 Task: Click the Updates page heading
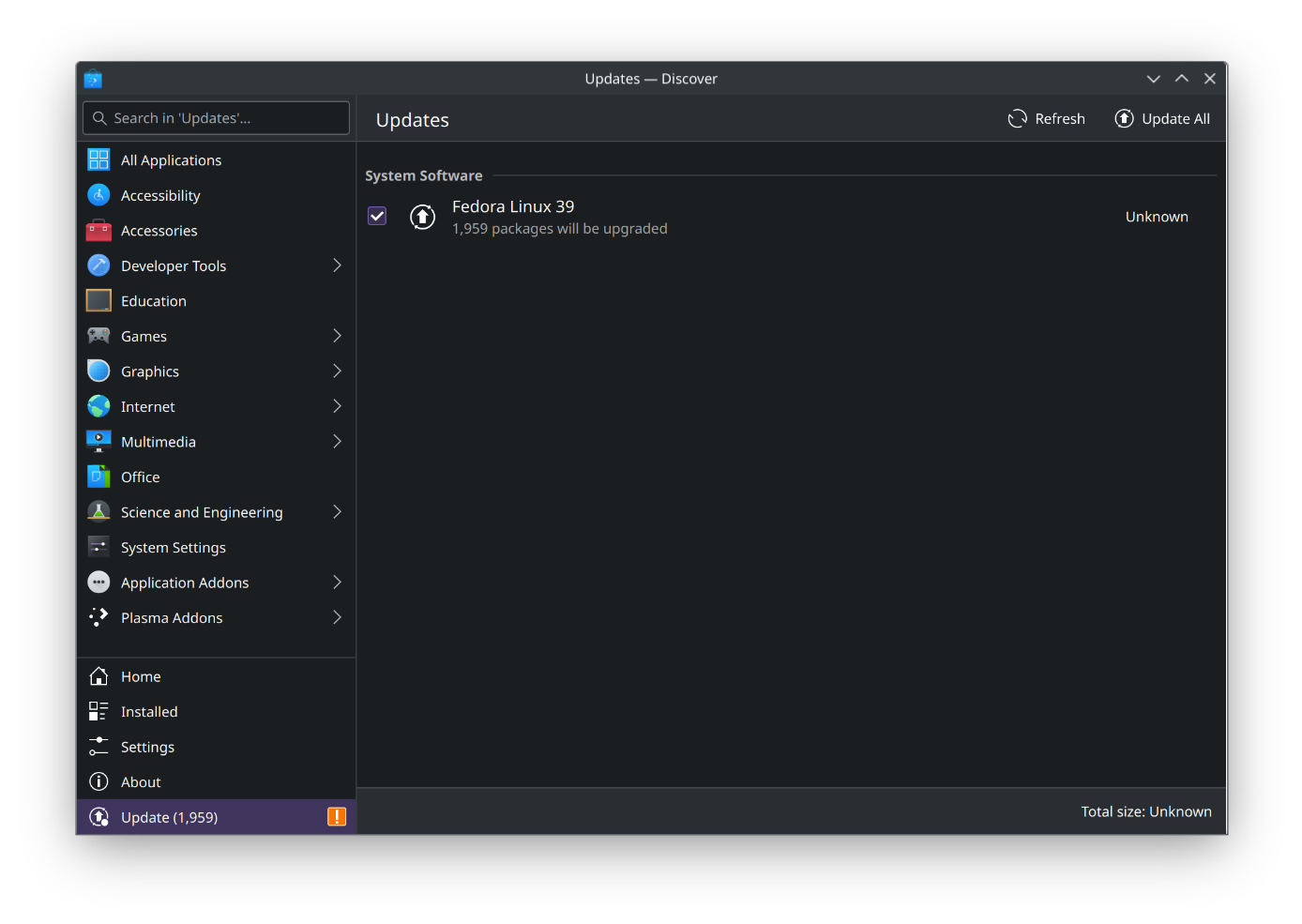point(413,120)
